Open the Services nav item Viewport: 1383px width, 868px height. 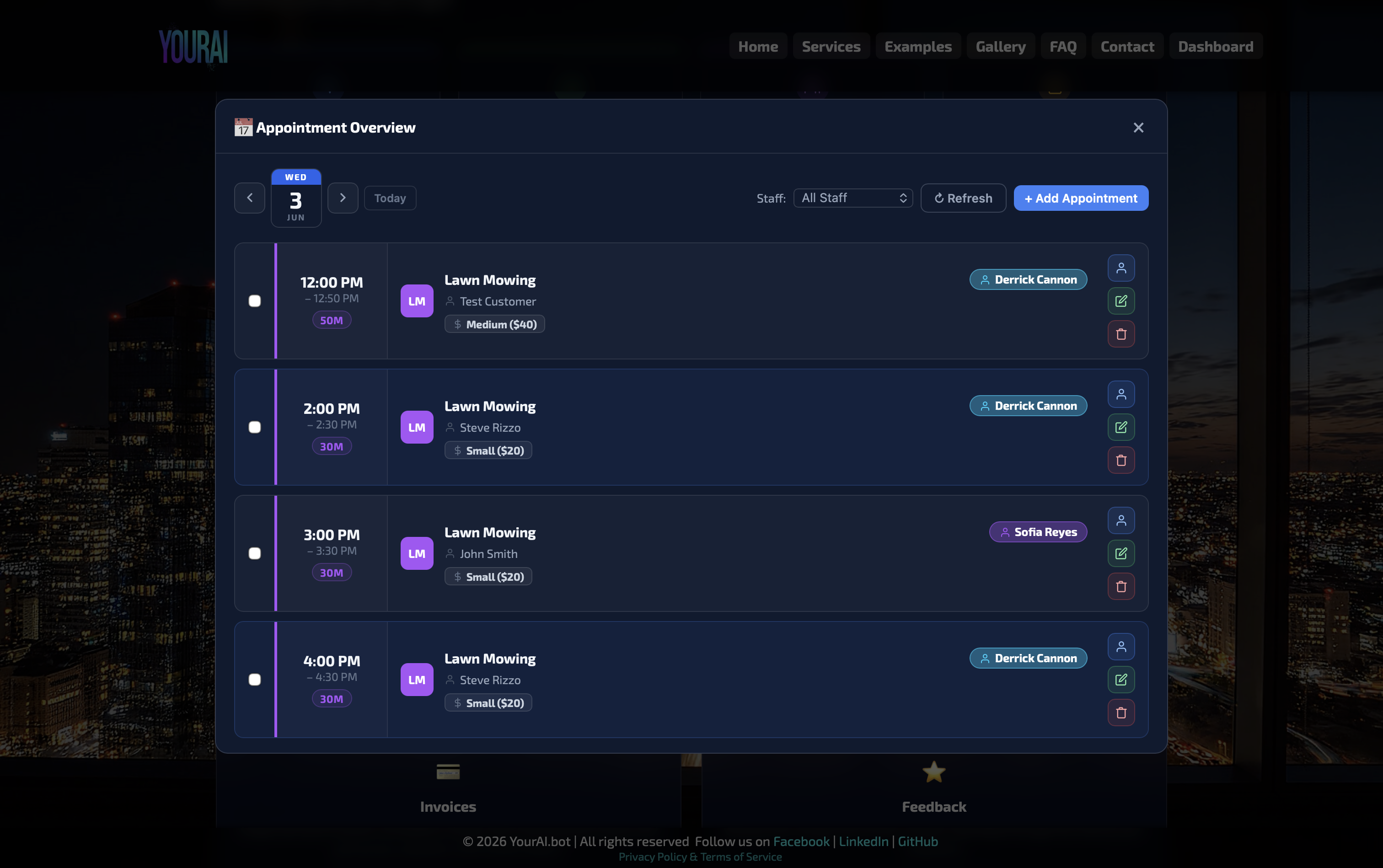tap(831, 47)
